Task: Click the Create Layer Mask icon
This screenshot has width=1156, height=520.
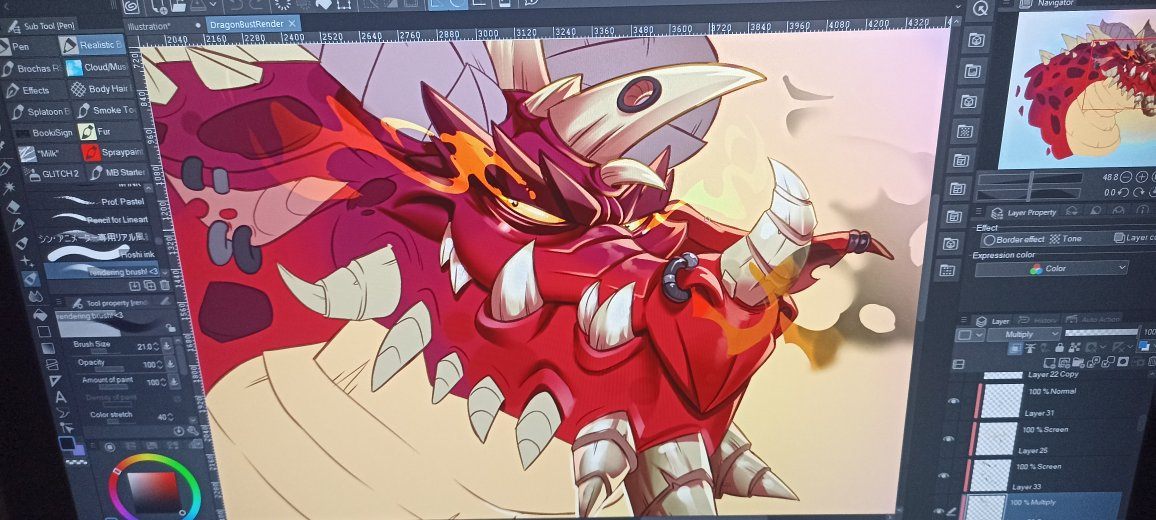Action: (1123, 361)
